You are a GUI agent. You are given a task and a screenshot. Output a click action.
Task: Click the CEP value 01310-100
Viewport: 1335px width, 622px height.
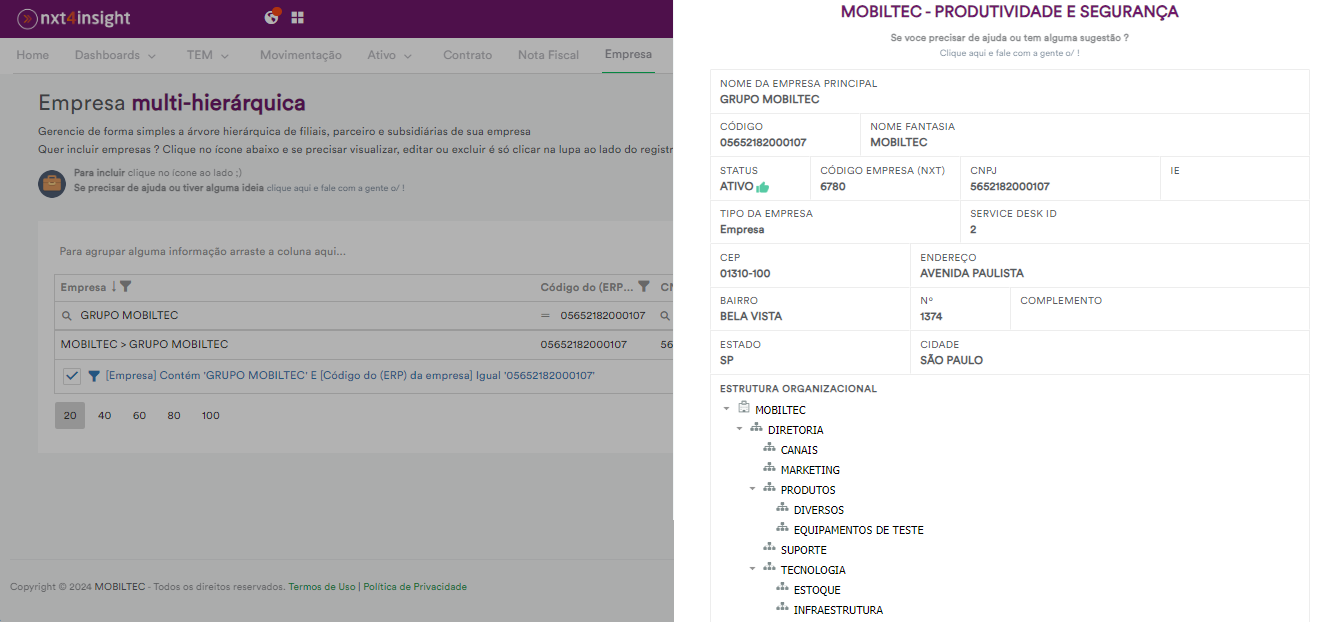coord(745,273)
